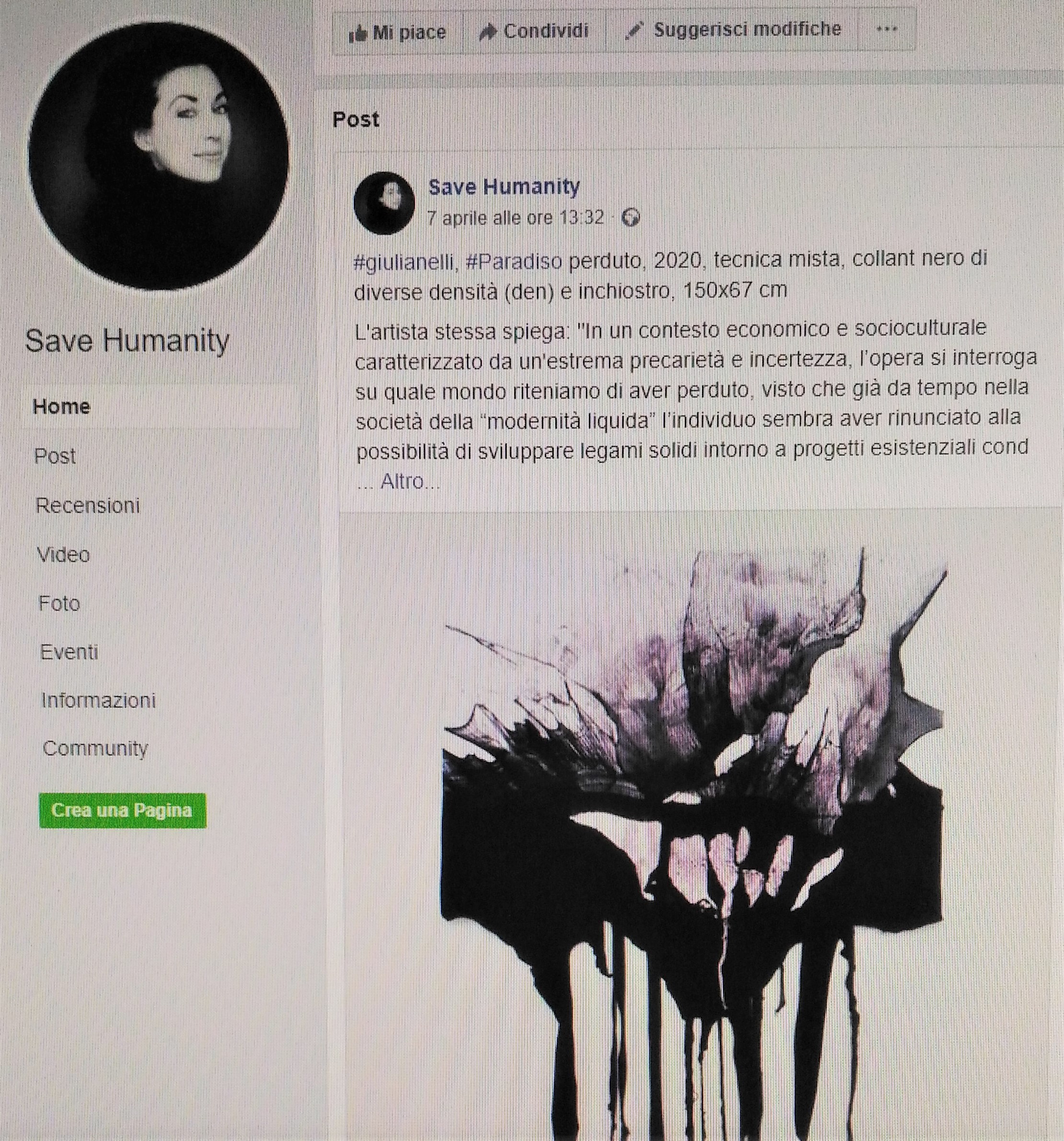This screenshot has height=1141, width=1064.
Task: Click the Save Humanity post author link
Action: coord(504,186)
